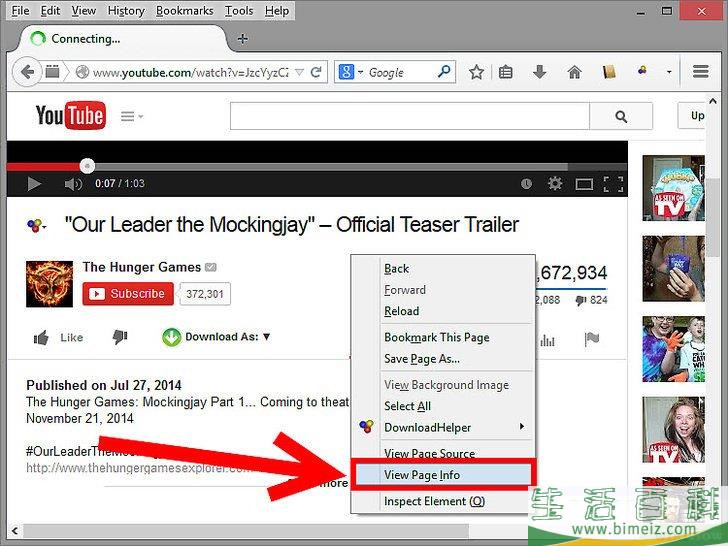Viewport: 728px width, 546px height.
Task: Click the Google search magnifier icon
Action: (x=444, y=72)
